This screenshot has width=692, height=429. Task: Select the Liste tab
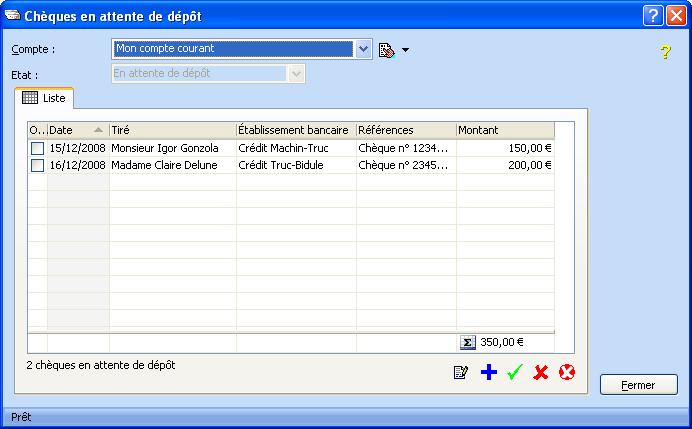43,98
